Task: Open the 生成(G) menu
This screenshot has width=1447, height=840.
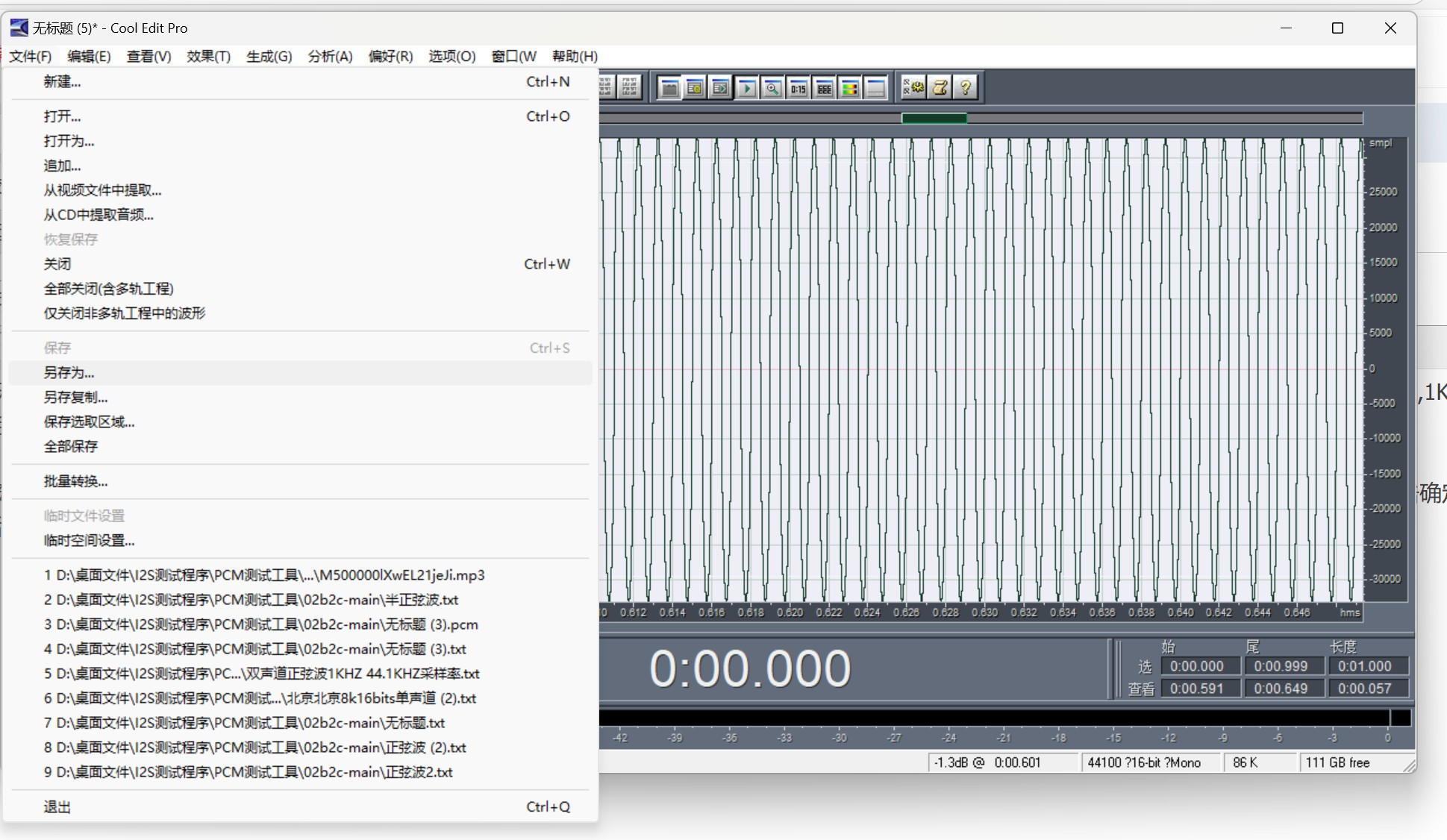Action: [269, 56]
